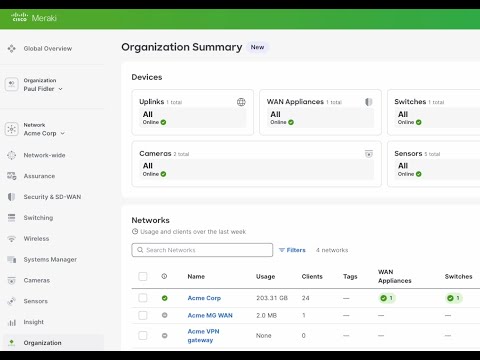Click the Organization sidebar icon at bottom
This screenshot has width=480, height=360.
coord(12,343)
